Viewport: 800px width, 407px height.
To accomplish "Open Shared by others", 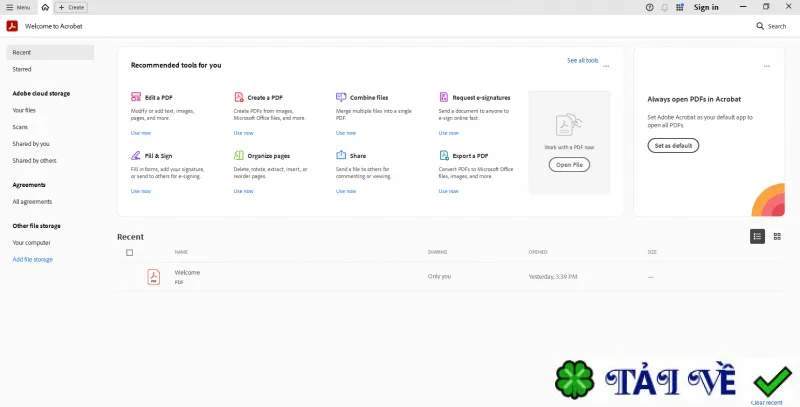I will [x=35, y=161].
